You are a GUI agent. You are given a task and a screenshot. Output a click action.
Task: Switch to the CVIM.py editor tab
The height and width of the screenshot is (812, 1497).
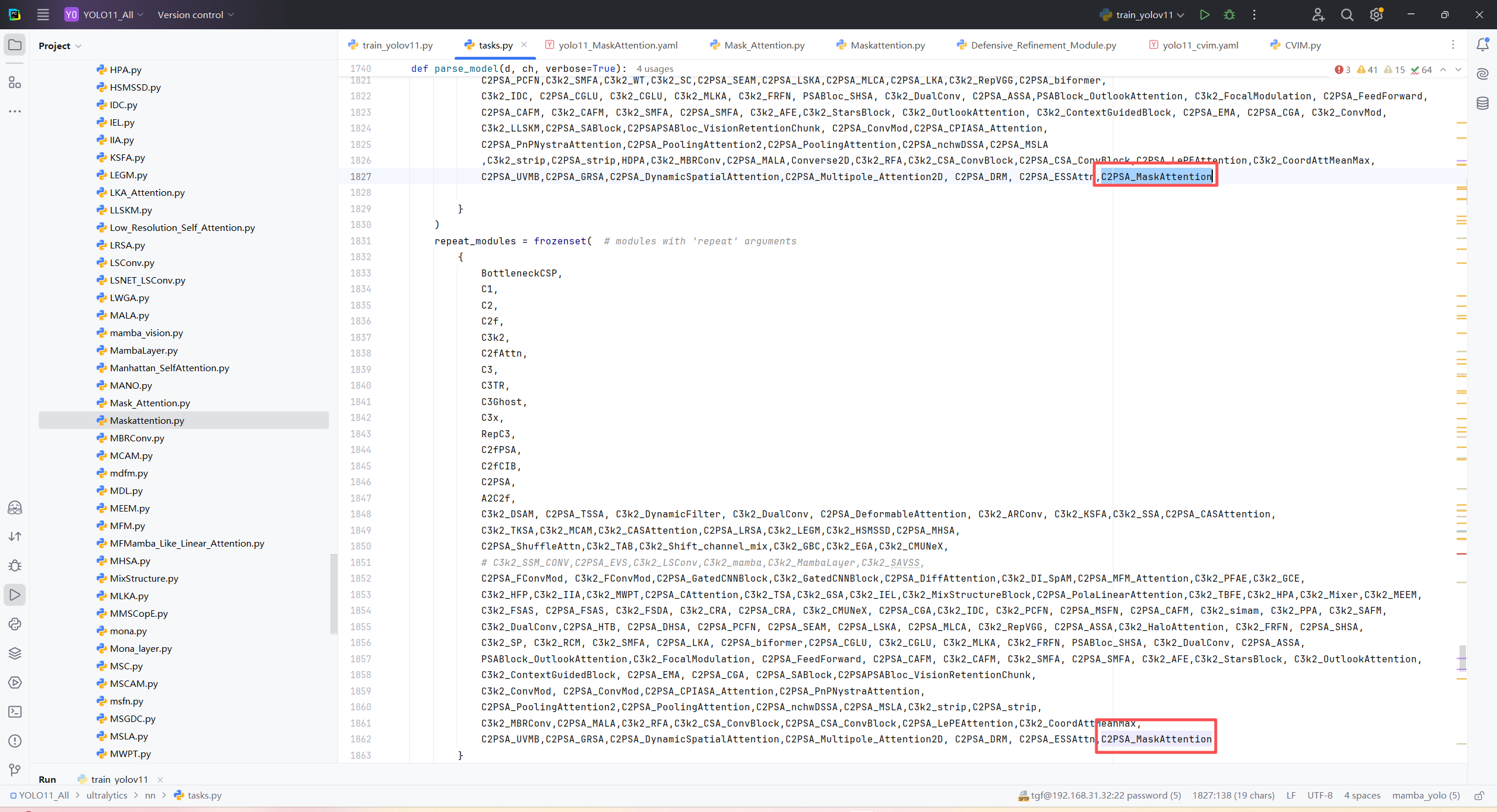click(x=1302, y=45)
